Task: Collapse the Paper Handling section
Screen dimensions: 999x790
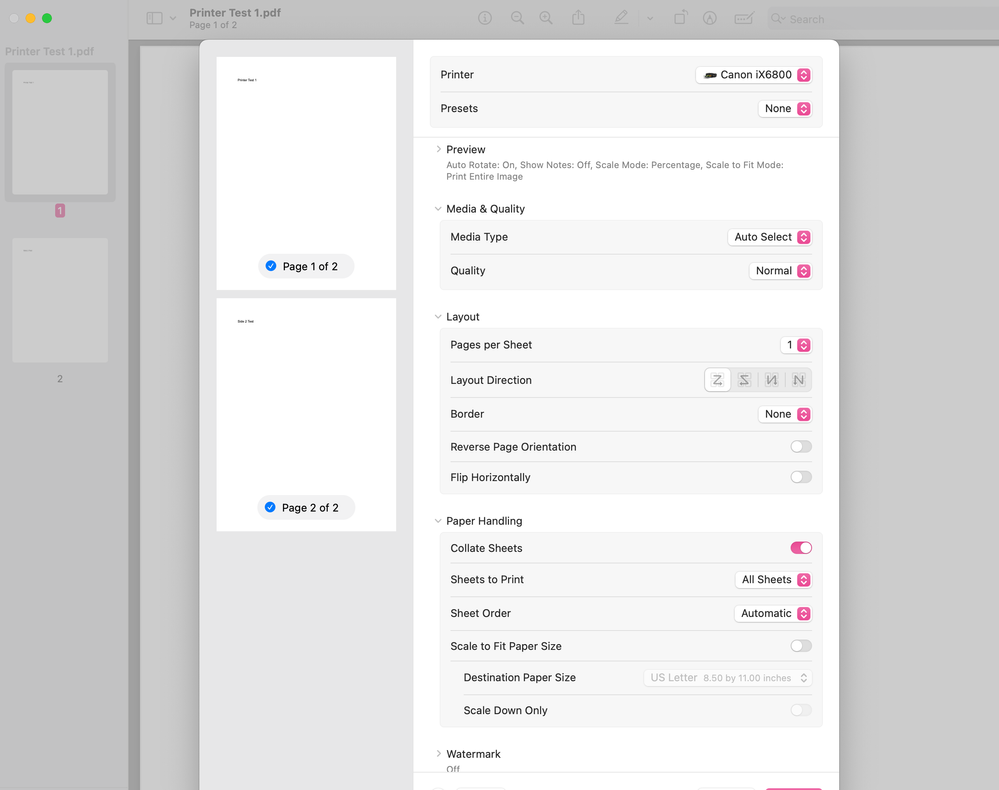Action: pos(437,520)
